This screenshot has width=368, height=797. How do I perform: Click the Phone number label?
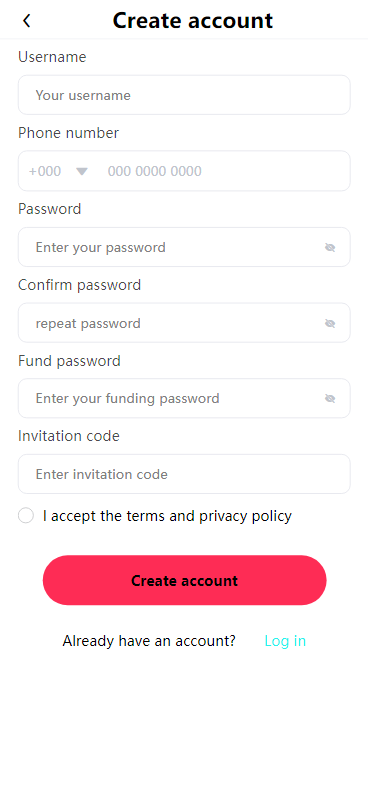pyautogui.click(x=69, y=133)
